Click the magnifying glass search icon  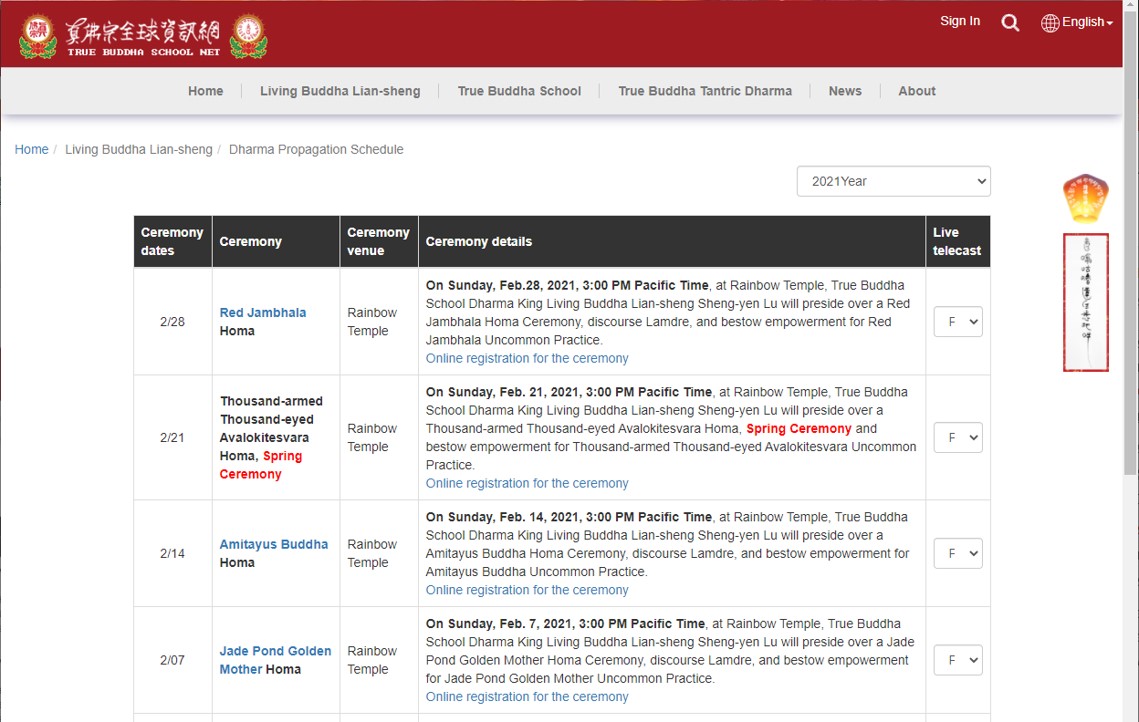(x=1010, y=23)
